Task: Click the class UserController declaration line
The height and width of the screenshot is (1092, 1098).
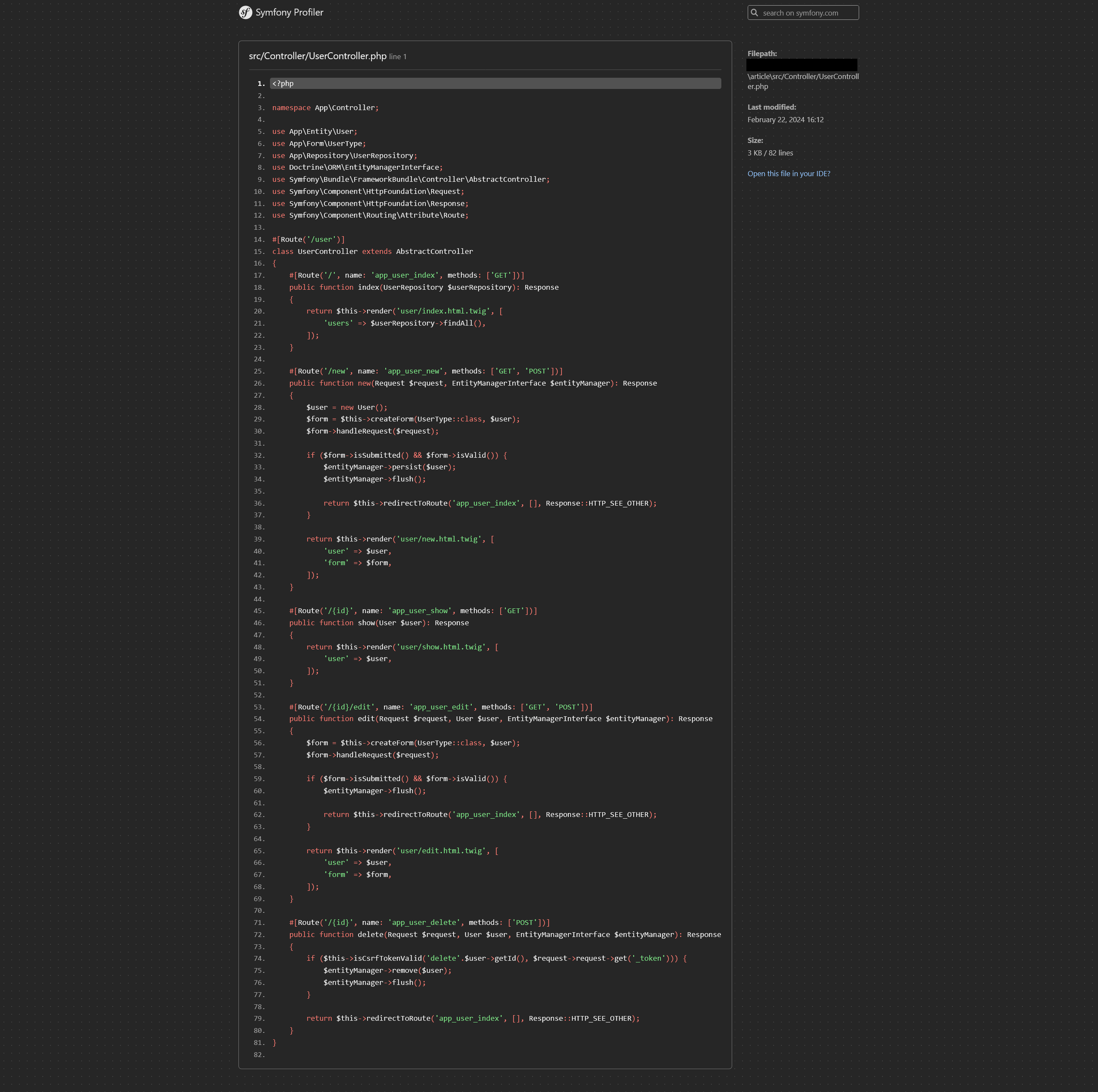Action: coord(372,251)
